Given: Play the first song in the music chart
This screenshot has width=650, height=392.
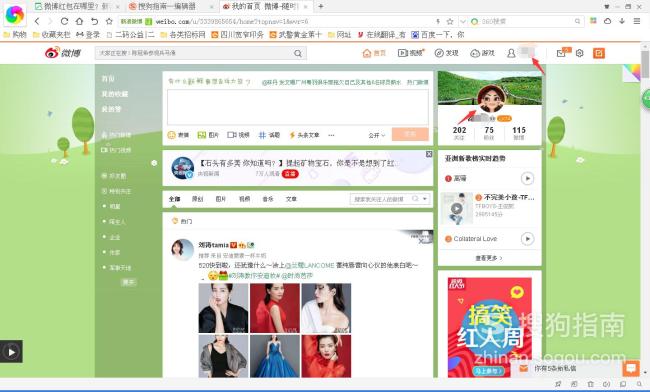Looking at the screenshot, I should click(527, 179).
